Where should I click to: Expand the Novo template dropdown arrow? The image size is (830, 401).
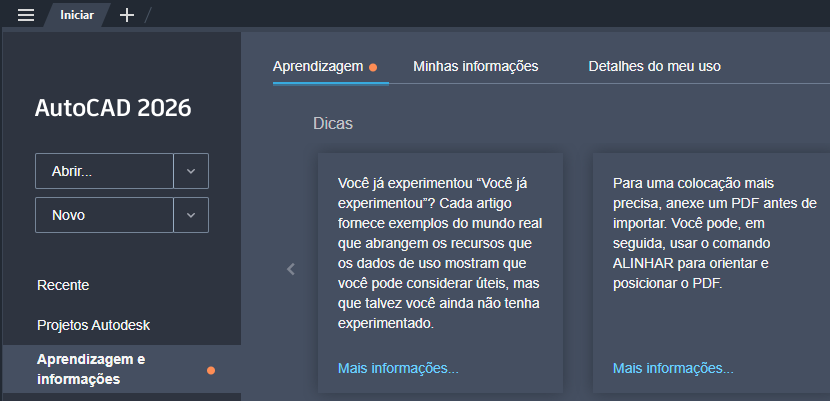point(191,215)
